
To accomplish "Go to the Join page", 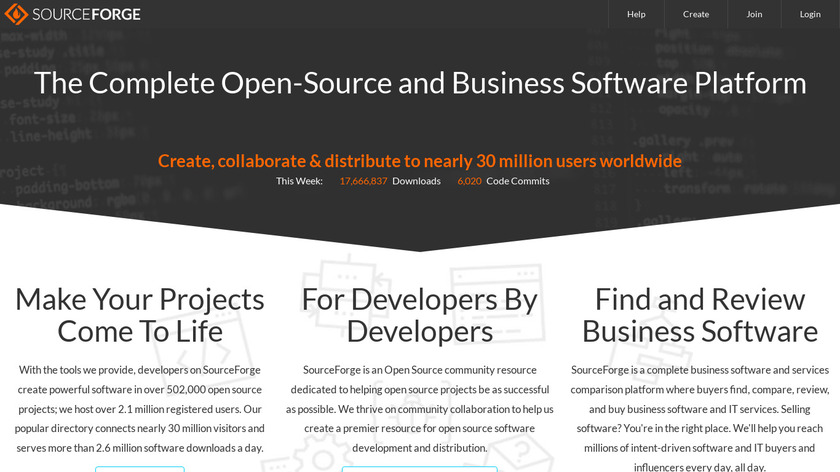I will (754, 14).
